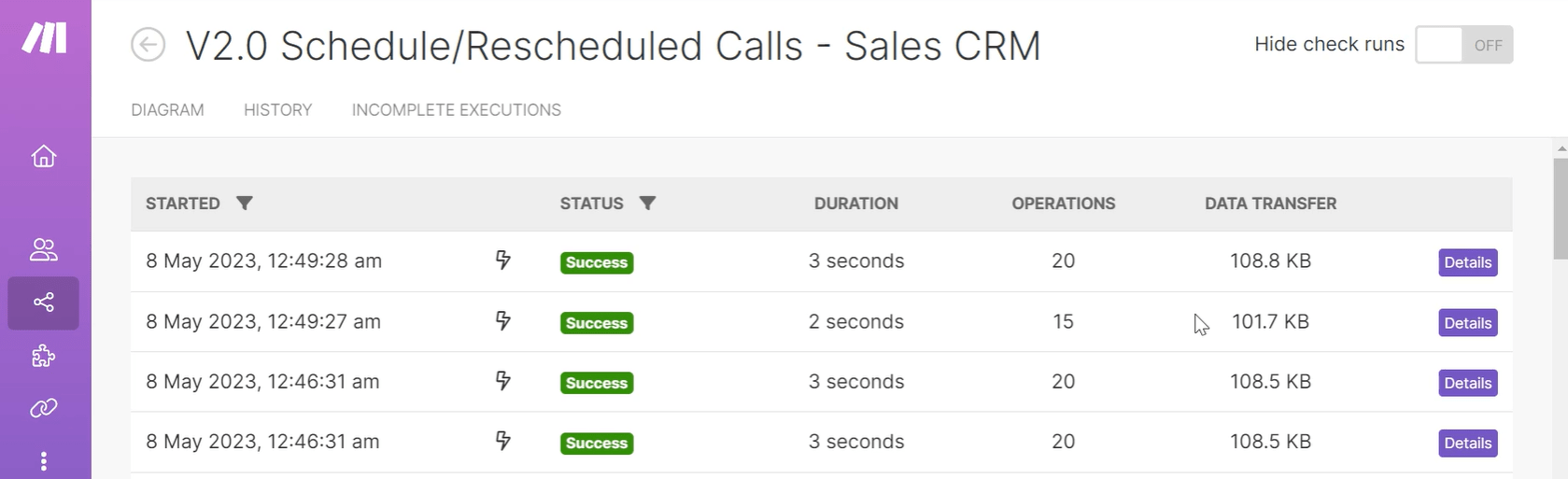Go back using the arrow circle icon

click(148, 45)
